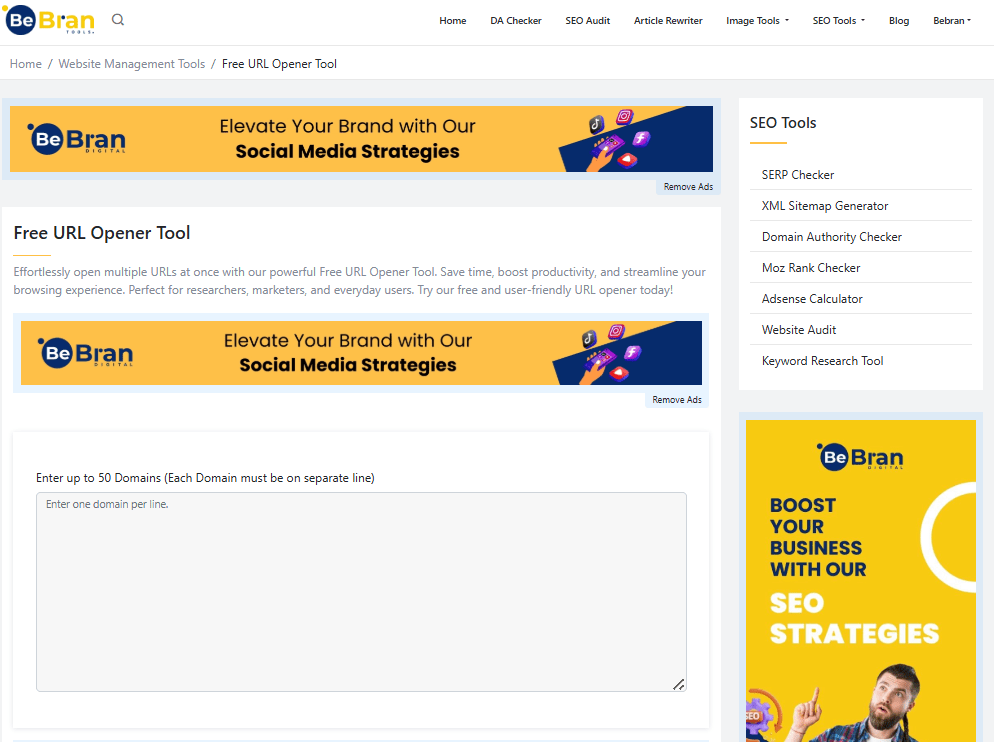Open Moz Rank Checker link
This screenshot has width=994, height=742.
(811, 268)
